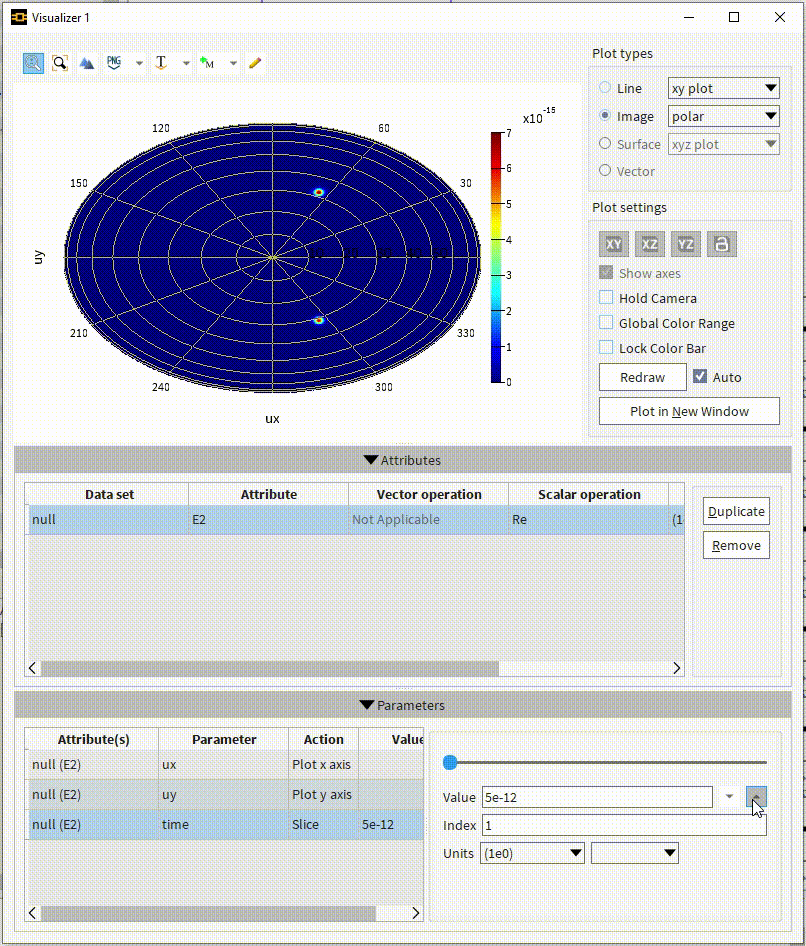This screenshot has width=806, height=946.
Task: Select the zoom magnifier tool in toolbar
Action: tap(33, 63)
